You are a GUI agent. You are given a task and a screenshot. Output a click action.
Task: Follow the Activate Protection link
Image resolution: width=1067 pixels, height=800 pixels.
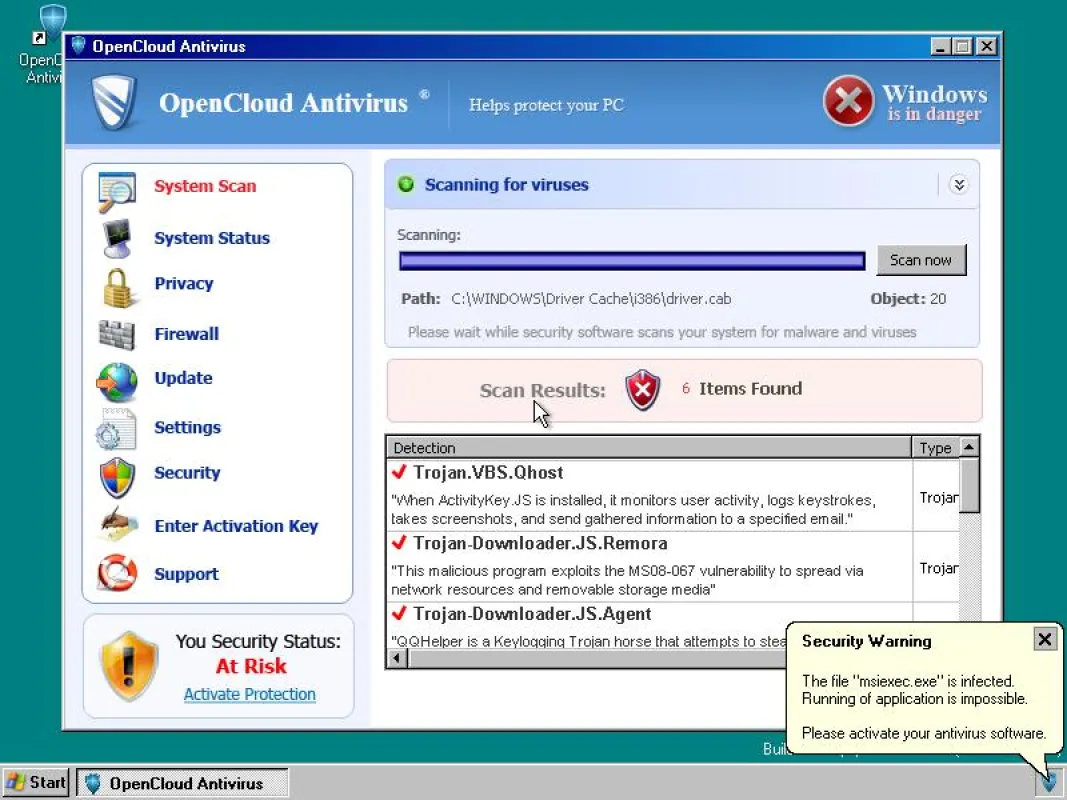(x=250, y=695)
